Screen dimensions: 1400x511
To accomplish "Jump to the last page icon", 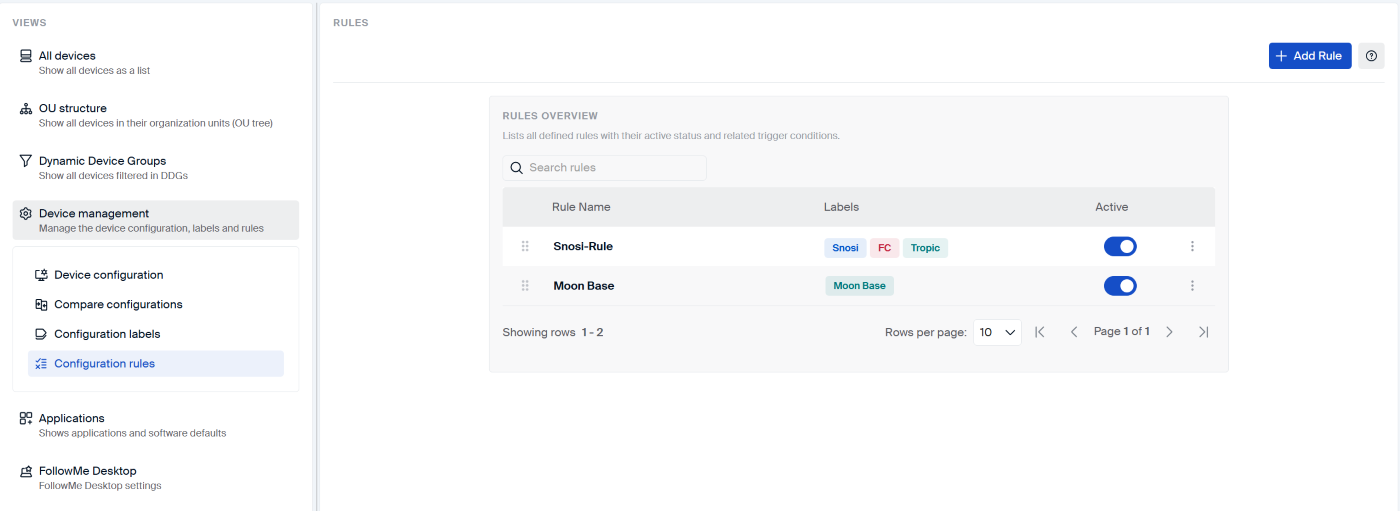I will [x=1203, y=332].
